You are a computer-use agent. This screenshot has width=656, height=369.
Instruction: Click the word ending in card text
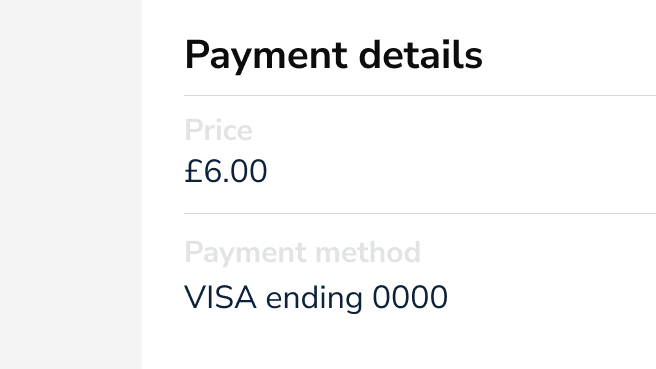point(314,299)
